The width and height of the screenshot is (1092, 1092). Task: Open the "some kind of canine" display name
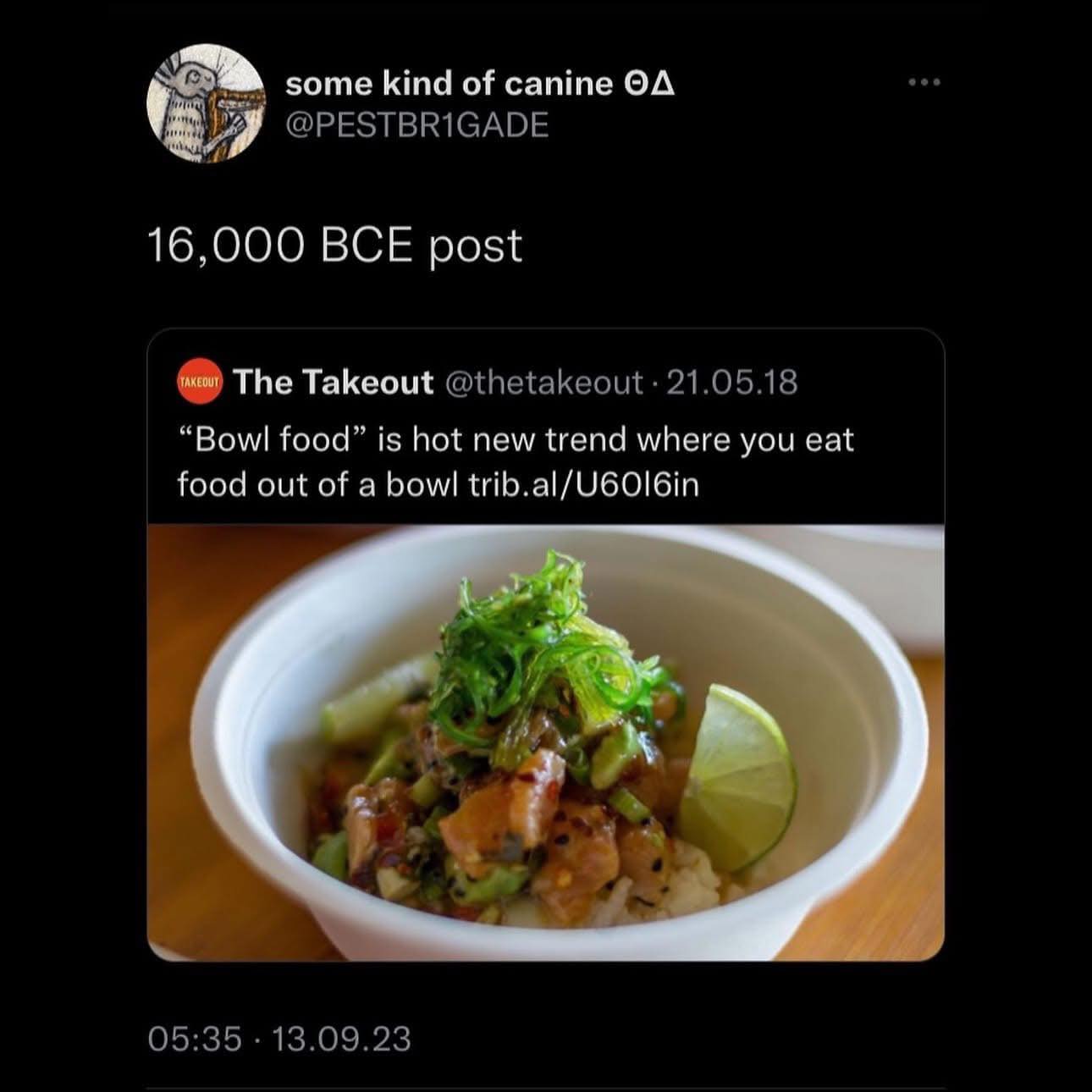click(x=449, y=83)
